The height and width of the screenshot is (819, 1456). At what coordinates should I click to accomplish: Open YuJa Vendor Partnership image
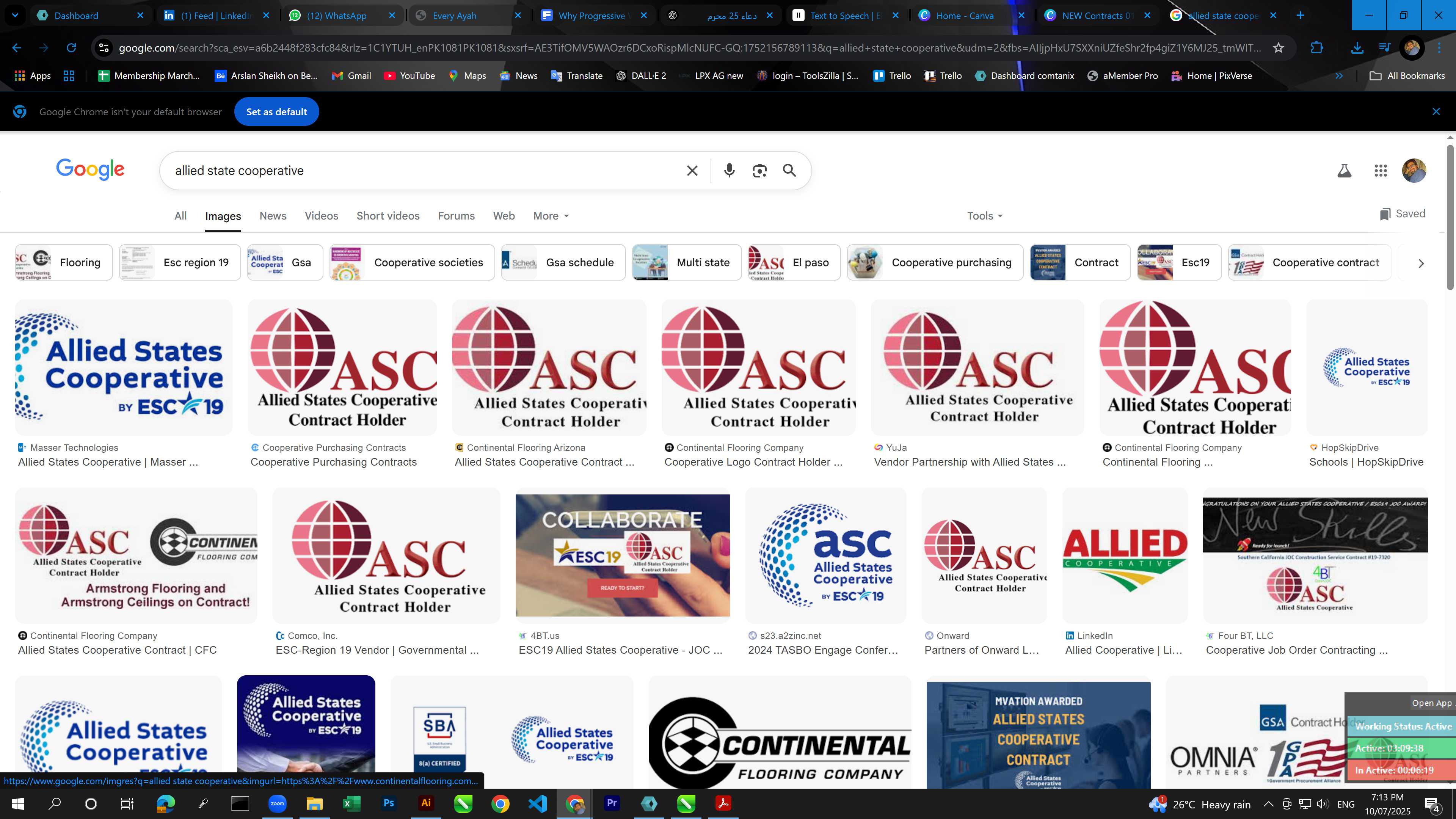(977, 367)
